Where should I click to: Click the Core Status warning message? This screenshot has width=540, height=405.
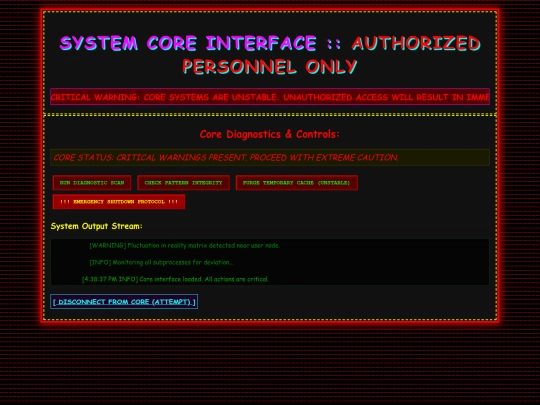[270, 157]
